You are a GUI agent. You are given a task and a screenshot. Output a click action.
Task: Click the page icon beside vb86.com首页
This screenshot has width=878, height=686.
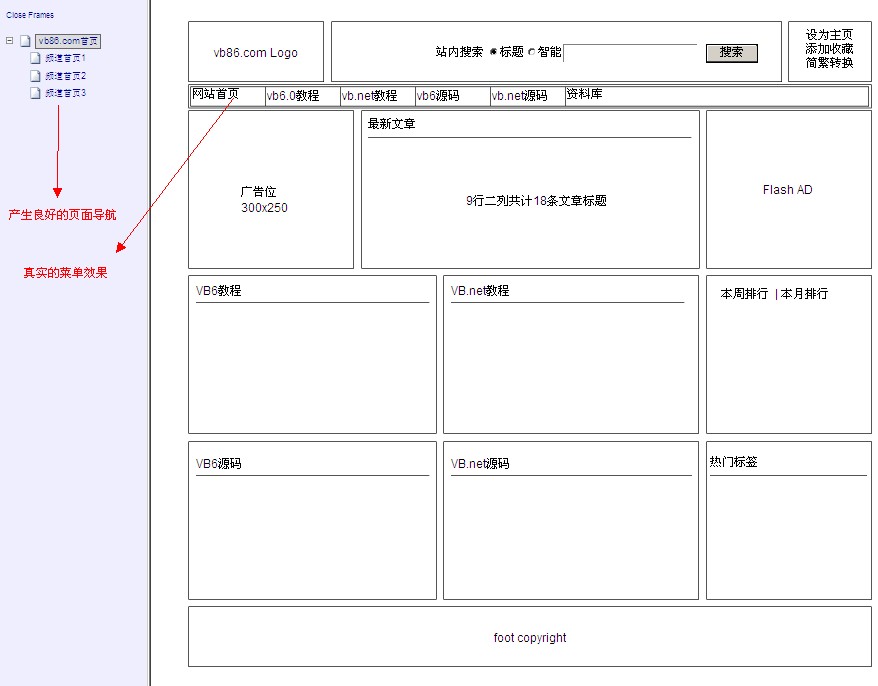pos(25,41)
